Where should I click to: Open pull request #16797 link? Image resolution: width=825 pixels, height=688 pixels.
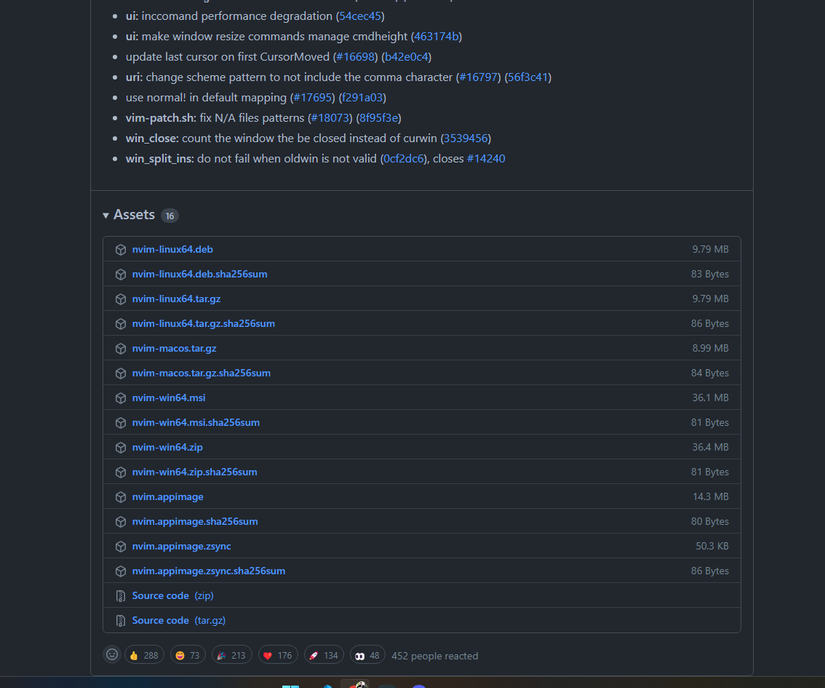pyautogui.click(x=478, y=77)
